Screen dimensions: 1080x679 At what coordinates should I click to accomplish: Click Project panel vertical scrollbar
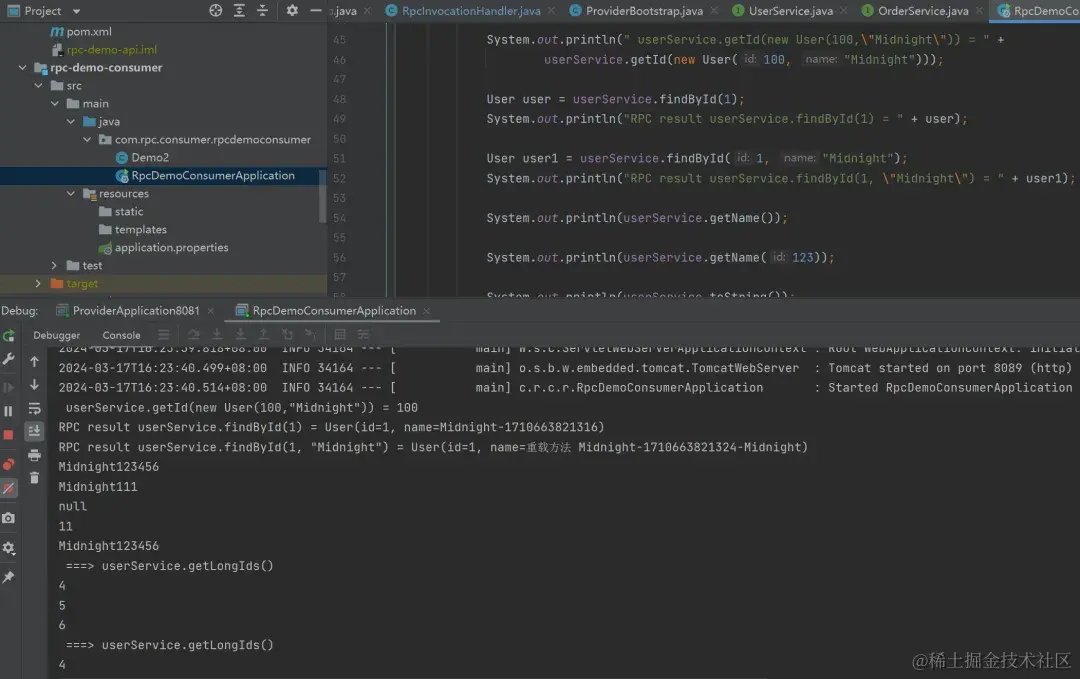click(322, 196)
